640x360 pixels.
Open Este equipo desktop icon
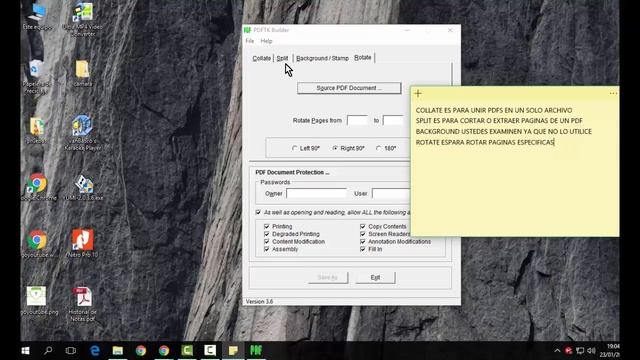(x=37, y=16)
